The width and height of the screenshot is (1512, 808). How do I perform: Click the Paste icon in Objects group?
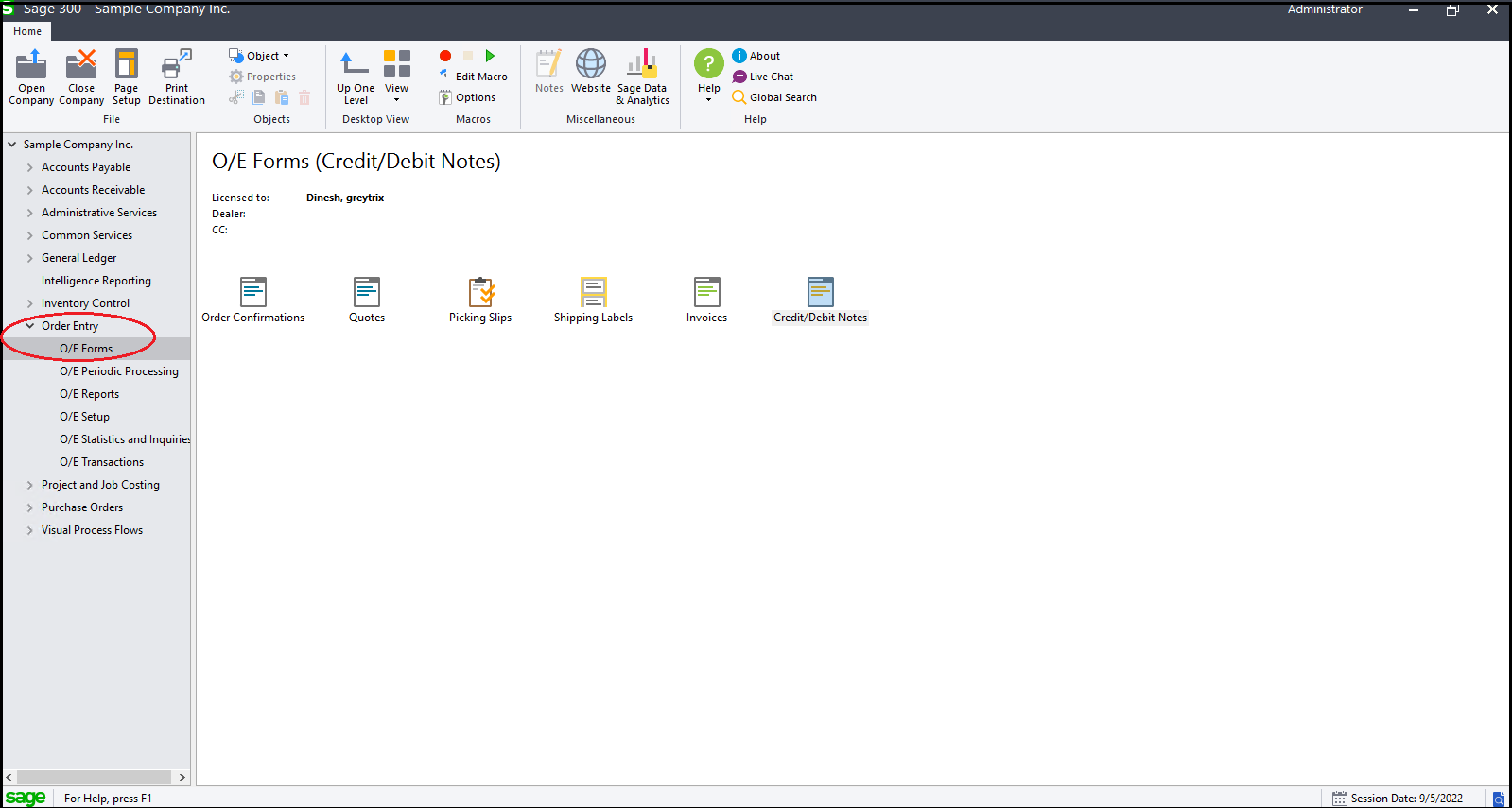(282, 97)
